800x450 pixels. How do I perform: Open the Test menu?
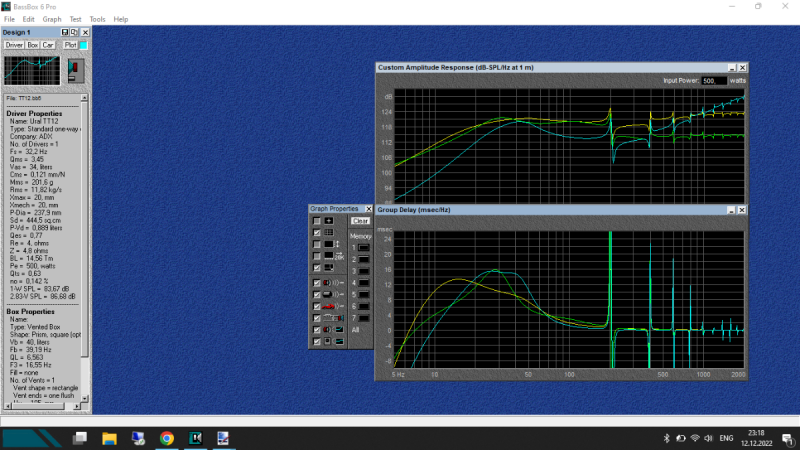(76, 19)
